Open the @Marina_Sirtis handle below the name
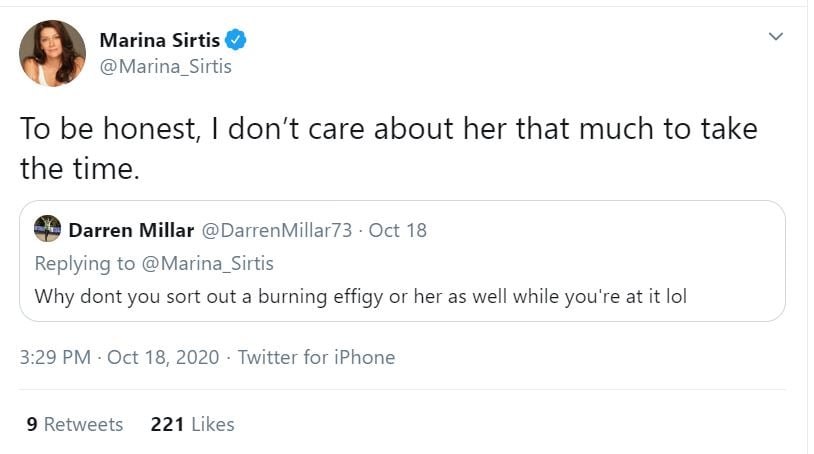 tap(166, 67)
